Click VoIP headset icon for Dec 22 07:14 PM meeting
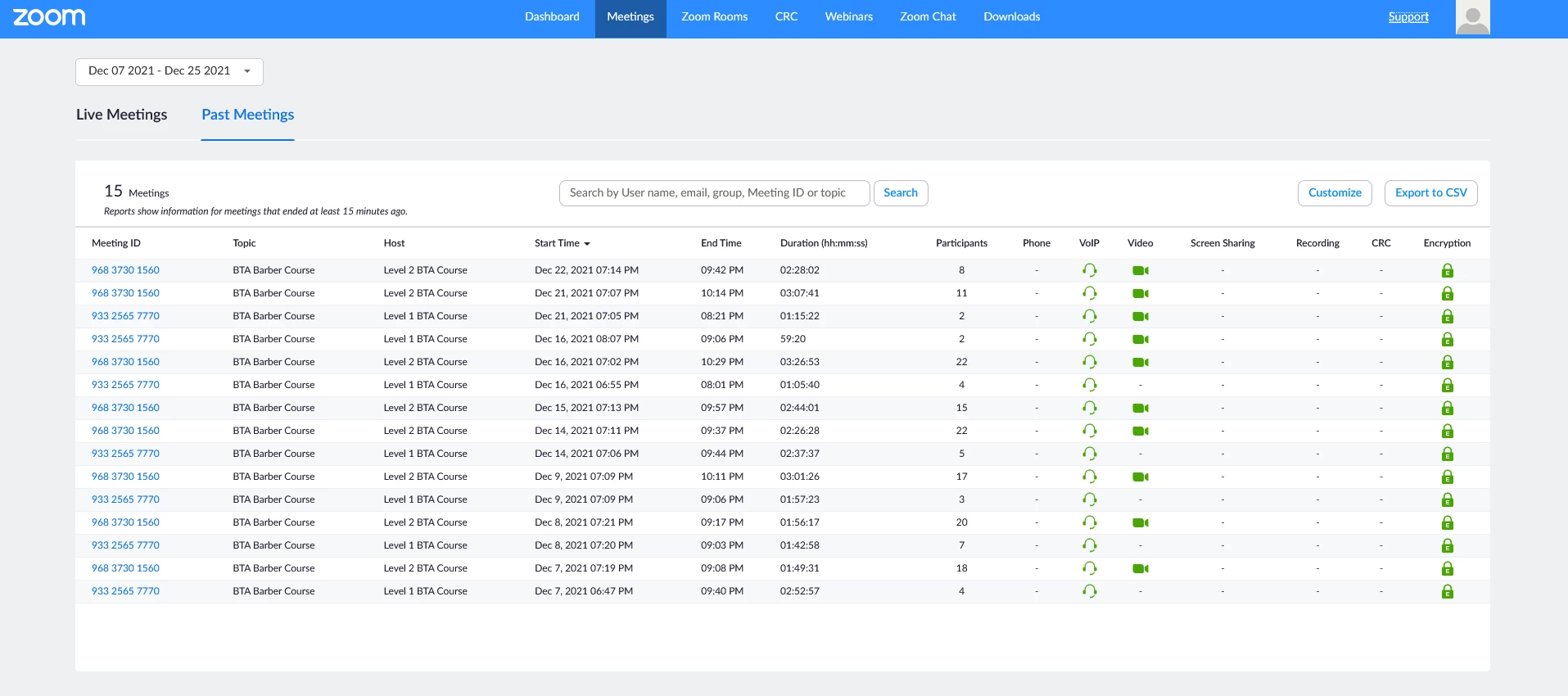Viewport: 1568px width, 696px height. tap(1089, 270)
